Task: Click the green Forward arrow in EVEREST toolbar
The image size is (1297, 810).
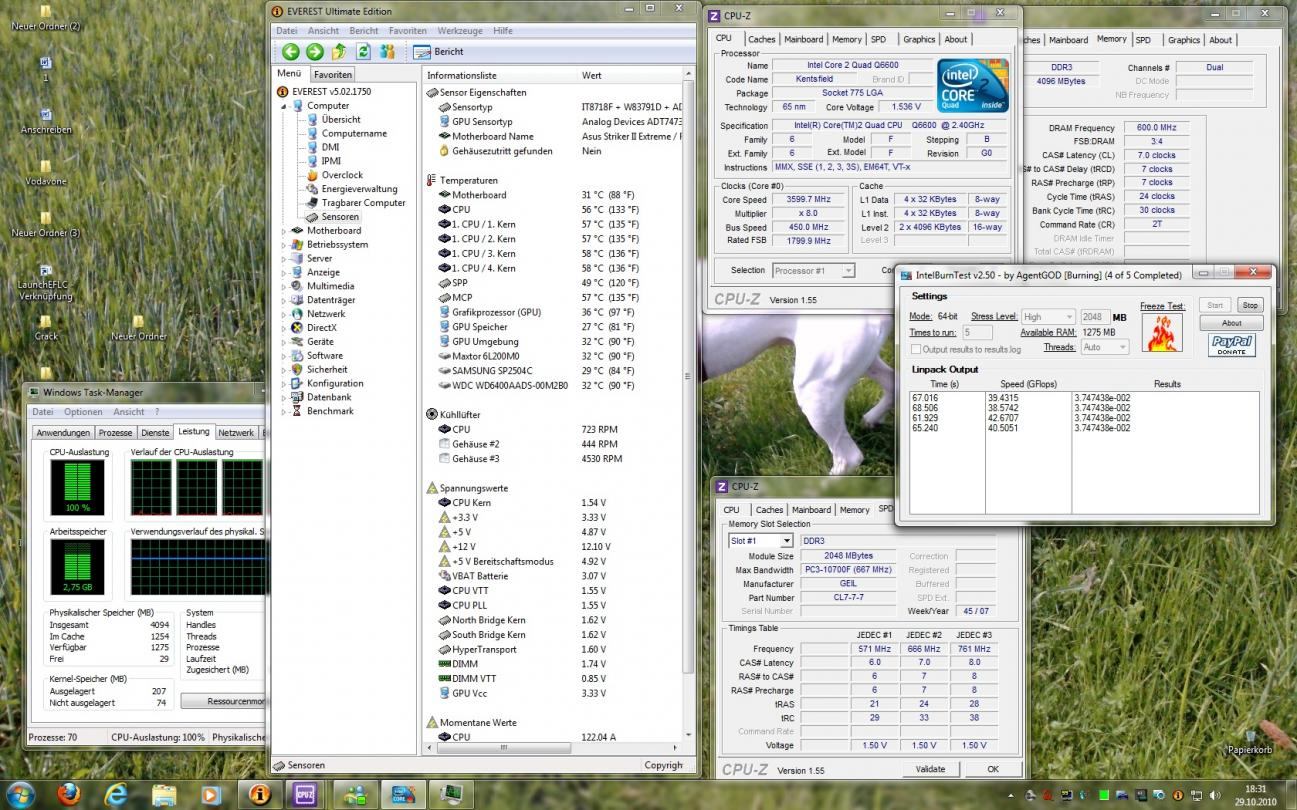Action: tap(315, 52)
